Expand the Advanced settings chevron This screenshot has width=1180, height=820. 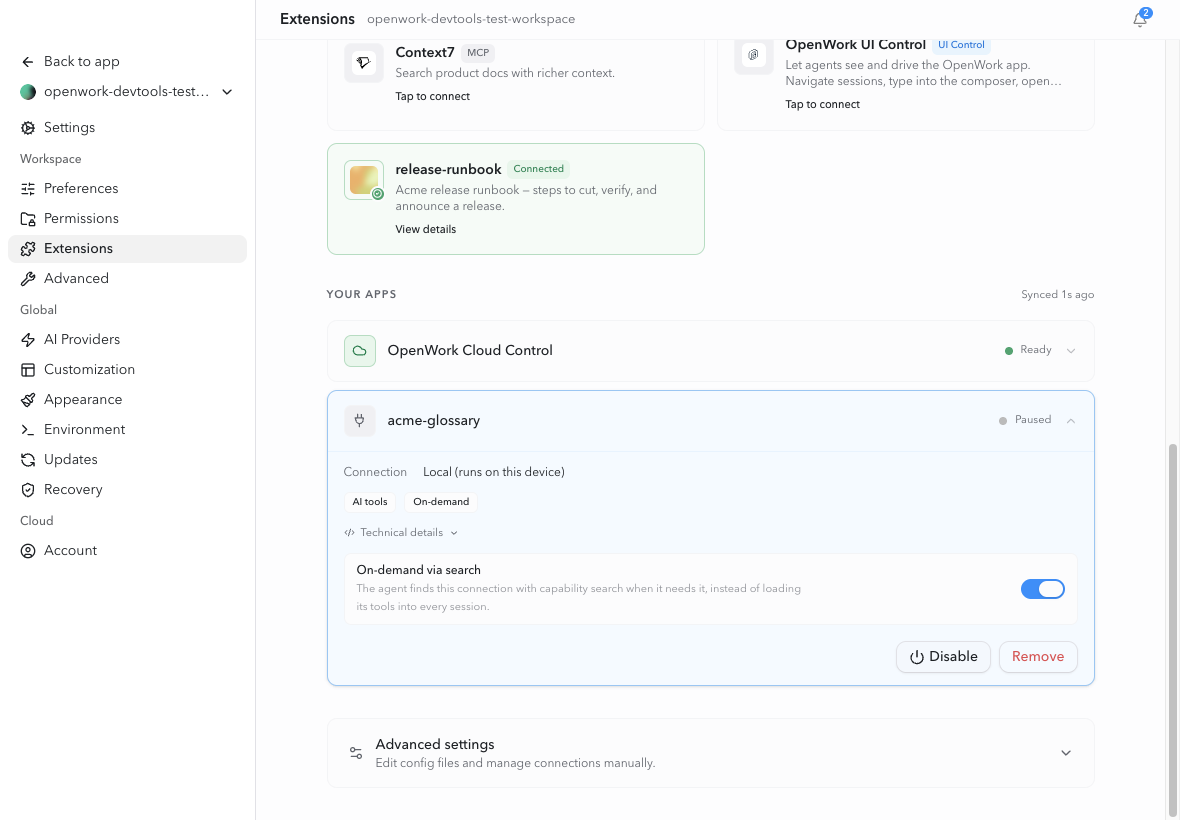(x=1066, y=753)
